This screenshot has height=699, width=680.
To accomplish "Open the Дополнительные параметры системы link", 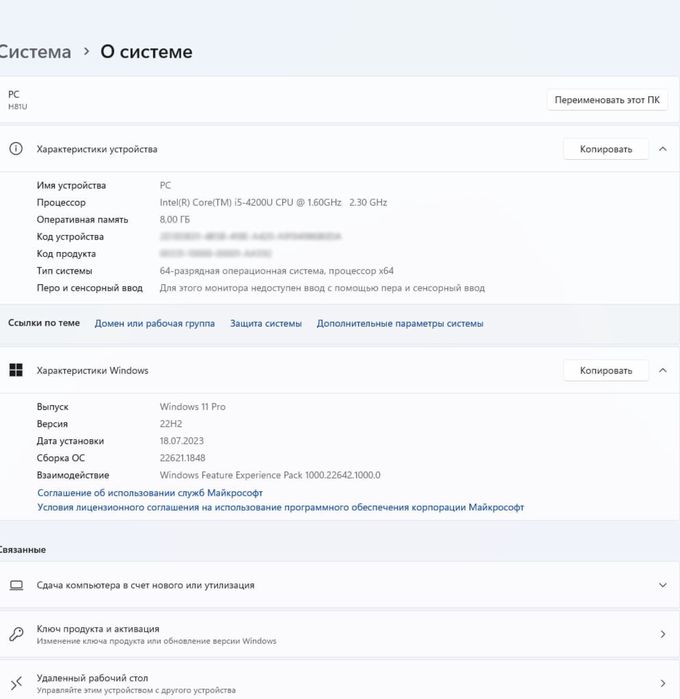I will click(399, 323).
